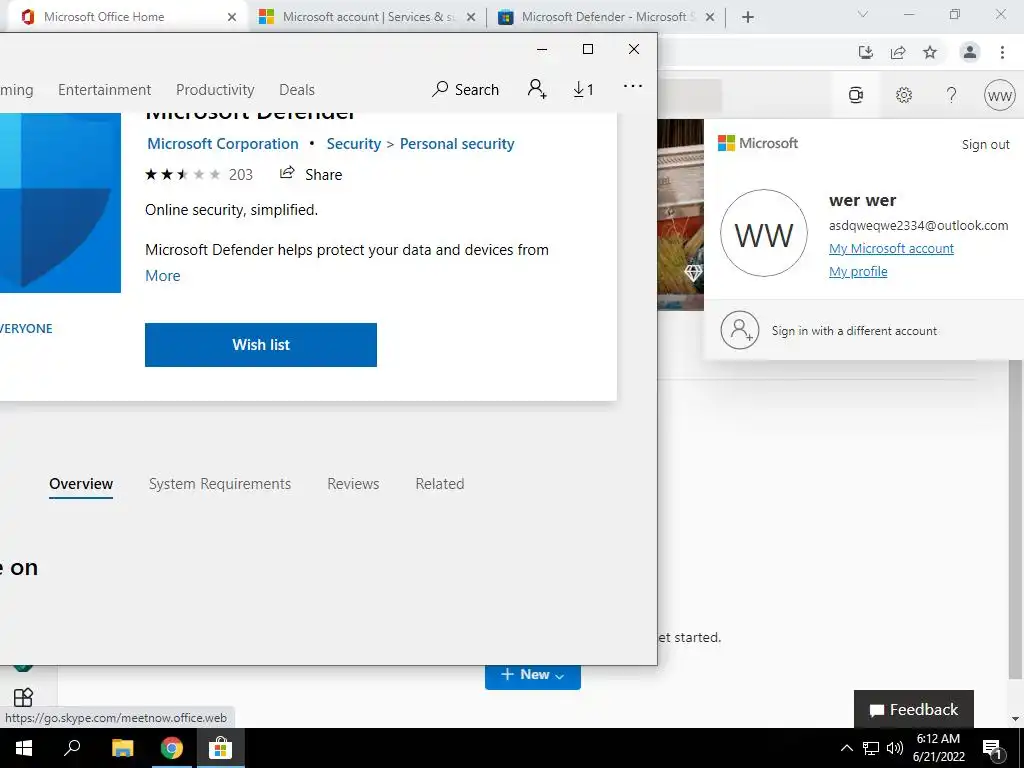Click the Office Meet Now icon

(856, 95)
